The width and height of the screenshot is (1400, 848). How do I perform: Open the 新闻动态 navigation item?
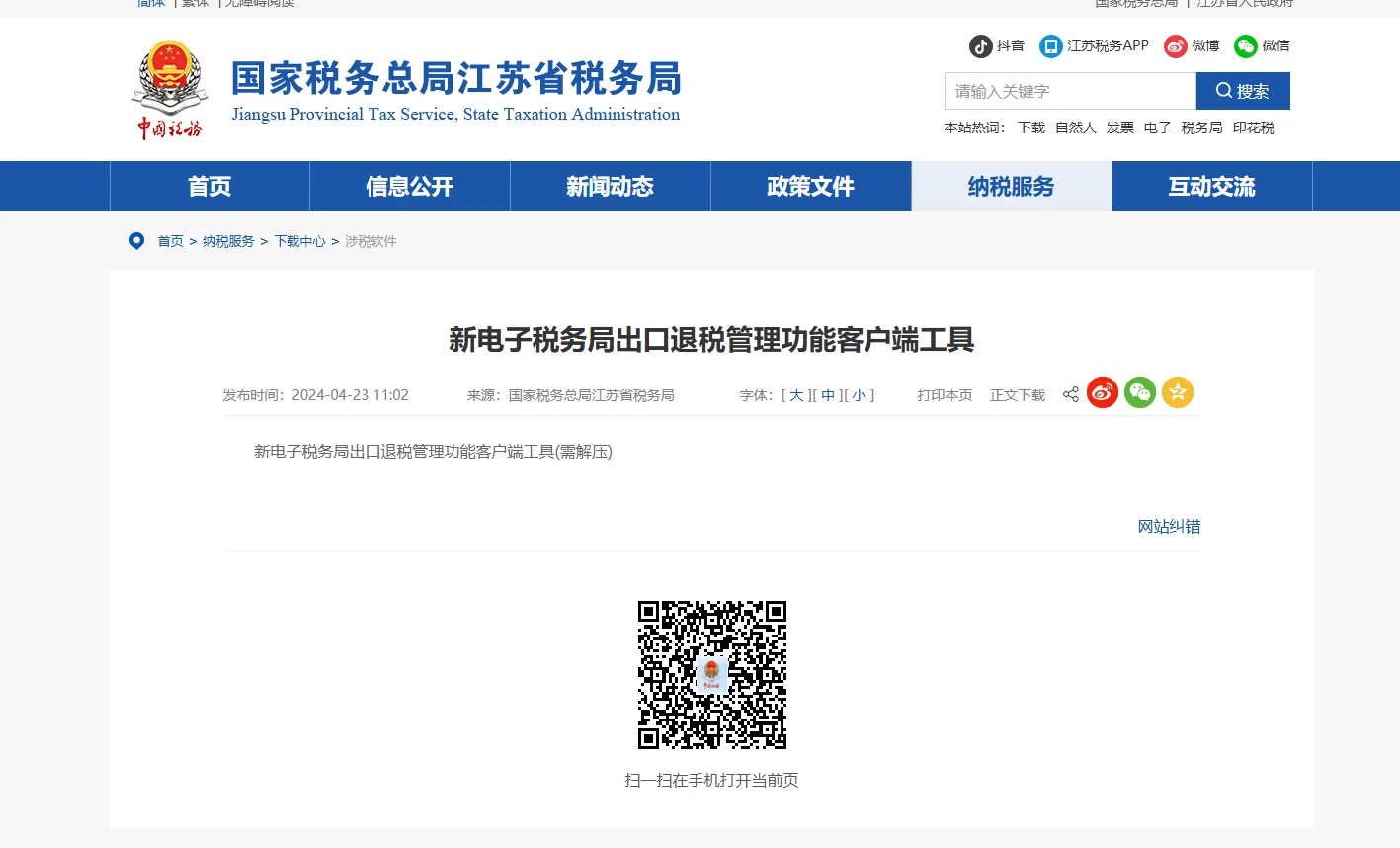611,186
